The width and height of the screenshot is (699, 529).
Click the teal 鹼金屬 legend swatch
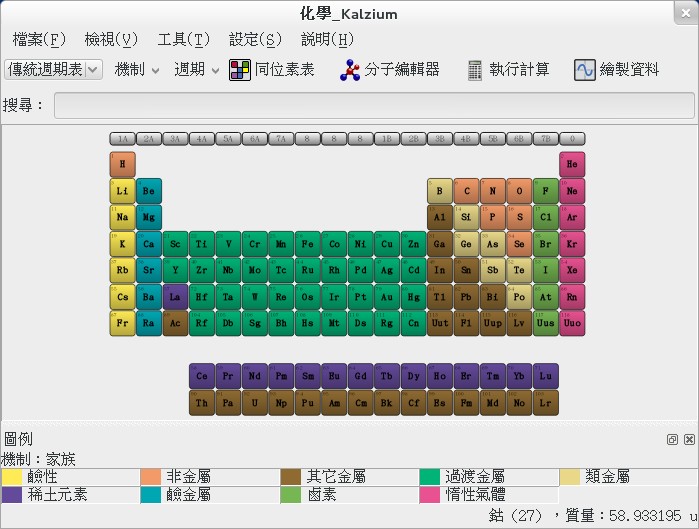(x=151, y=495)
